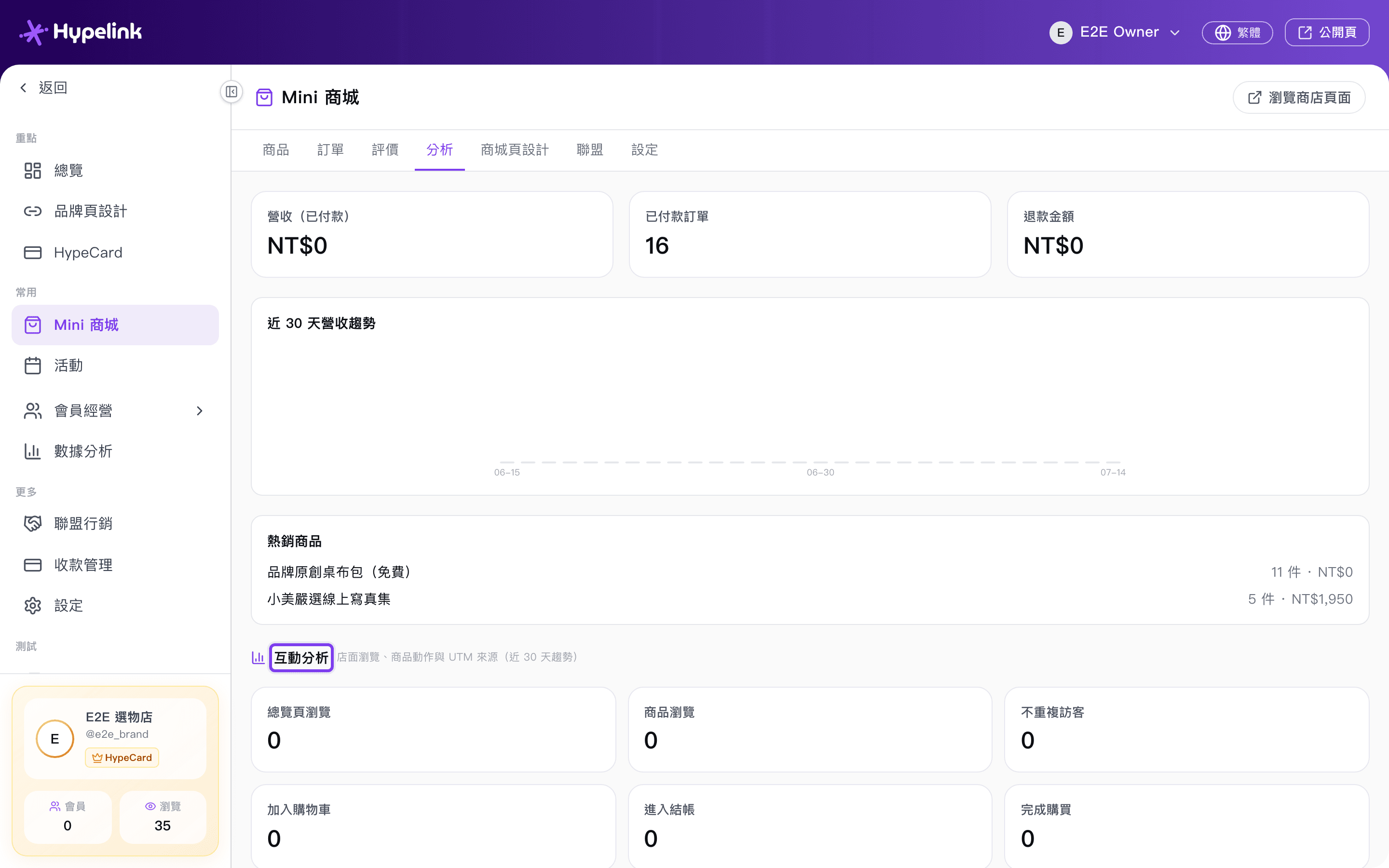Click the 總覽頁瀏覽 stat card
This screenshot has height=868, width=1389.
[434, 730]
